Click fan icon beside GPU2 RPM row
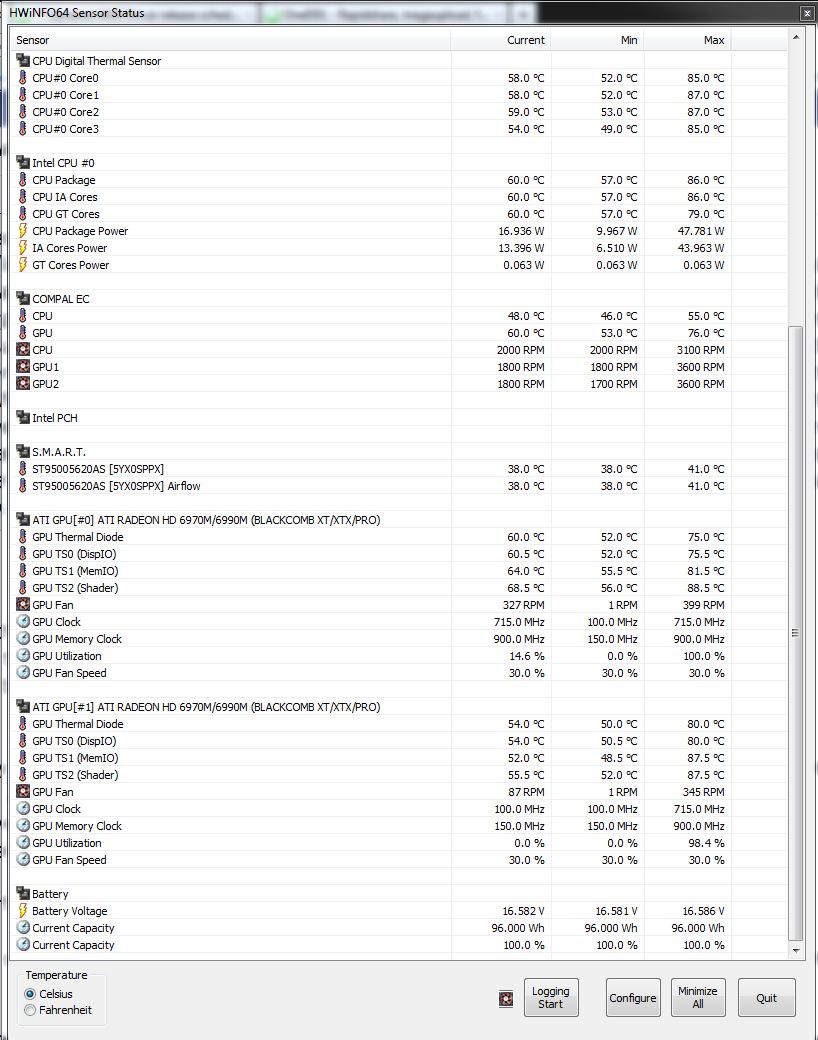818x1040 pixels. click(x=23, y=383)
